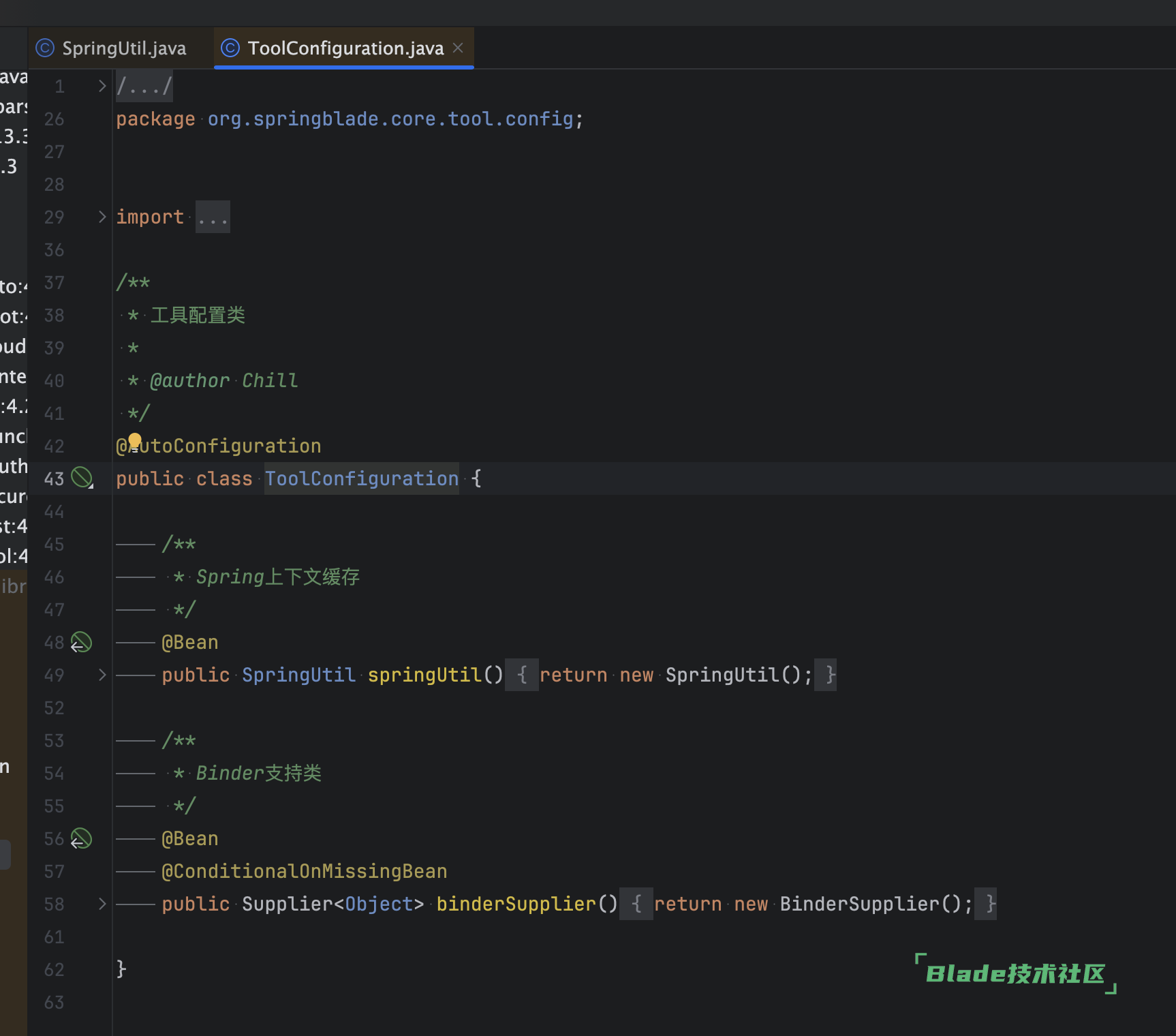This screenshot has width=1176, height=1036.
Task: Click the @Bean annotation on line 48
Action: point(190,642)
